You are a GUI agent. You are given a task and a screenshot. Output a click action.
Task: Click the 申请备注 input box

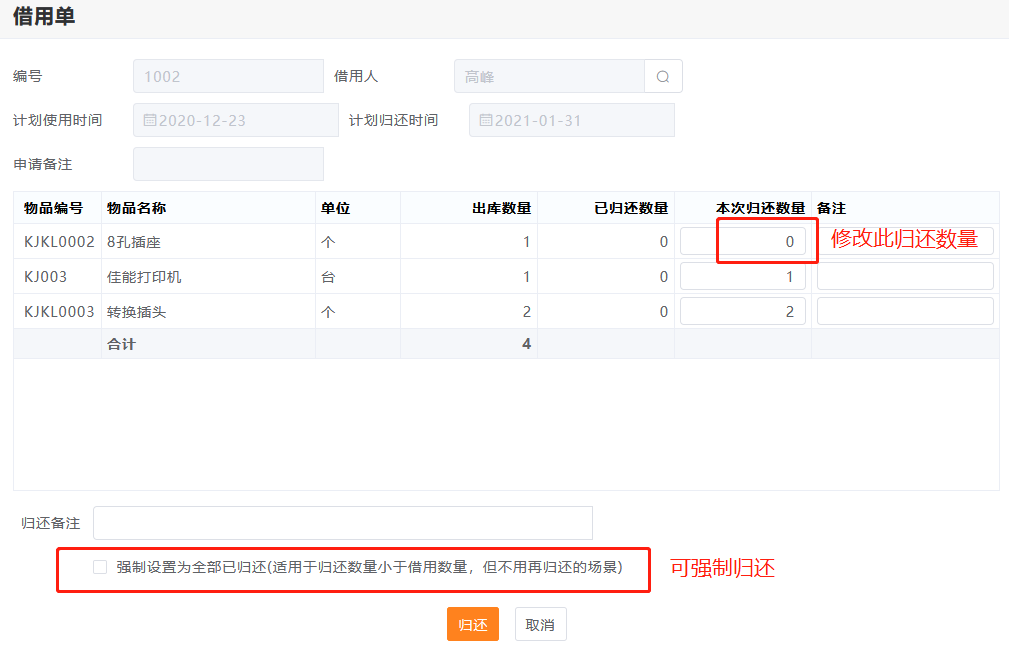pos(228,164)
